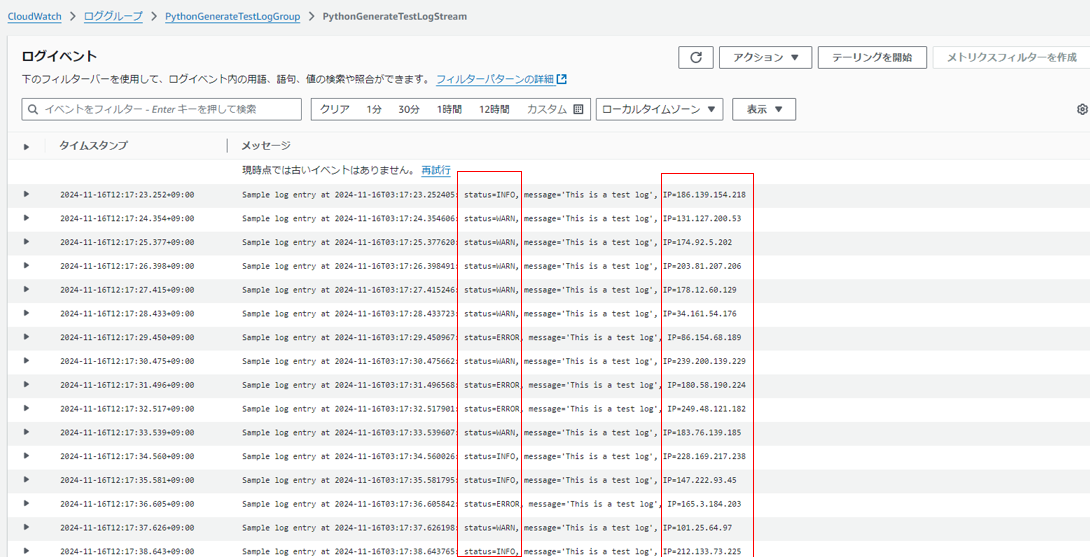Viewport: 1090px width, 557px height.
Task: Click the refresh log events icon button
Action: click(696, 58)
